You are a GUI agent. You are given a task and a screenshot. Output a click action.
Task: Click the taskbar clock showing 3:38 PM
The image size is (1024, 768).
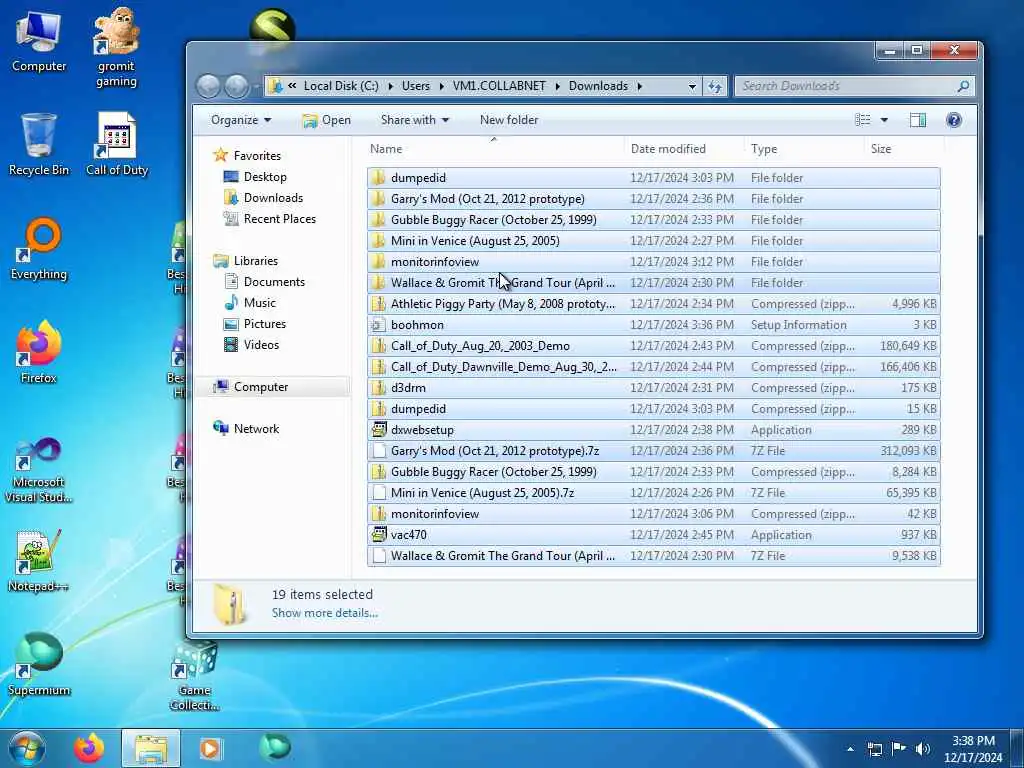tap(973, 749)
